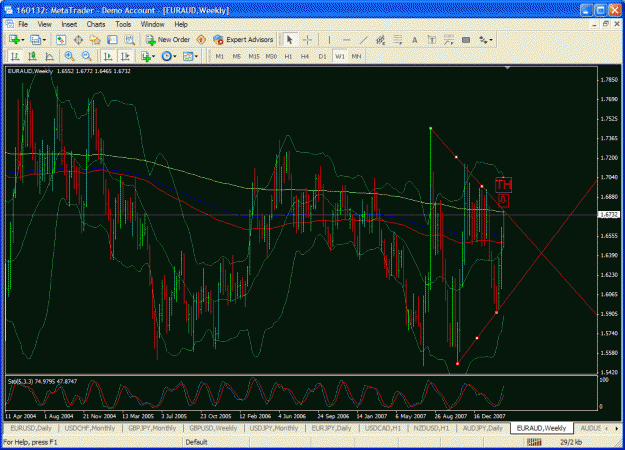Toggle chart auto scroll
Viewport: 625px width, 450px height.
[108, 56]
